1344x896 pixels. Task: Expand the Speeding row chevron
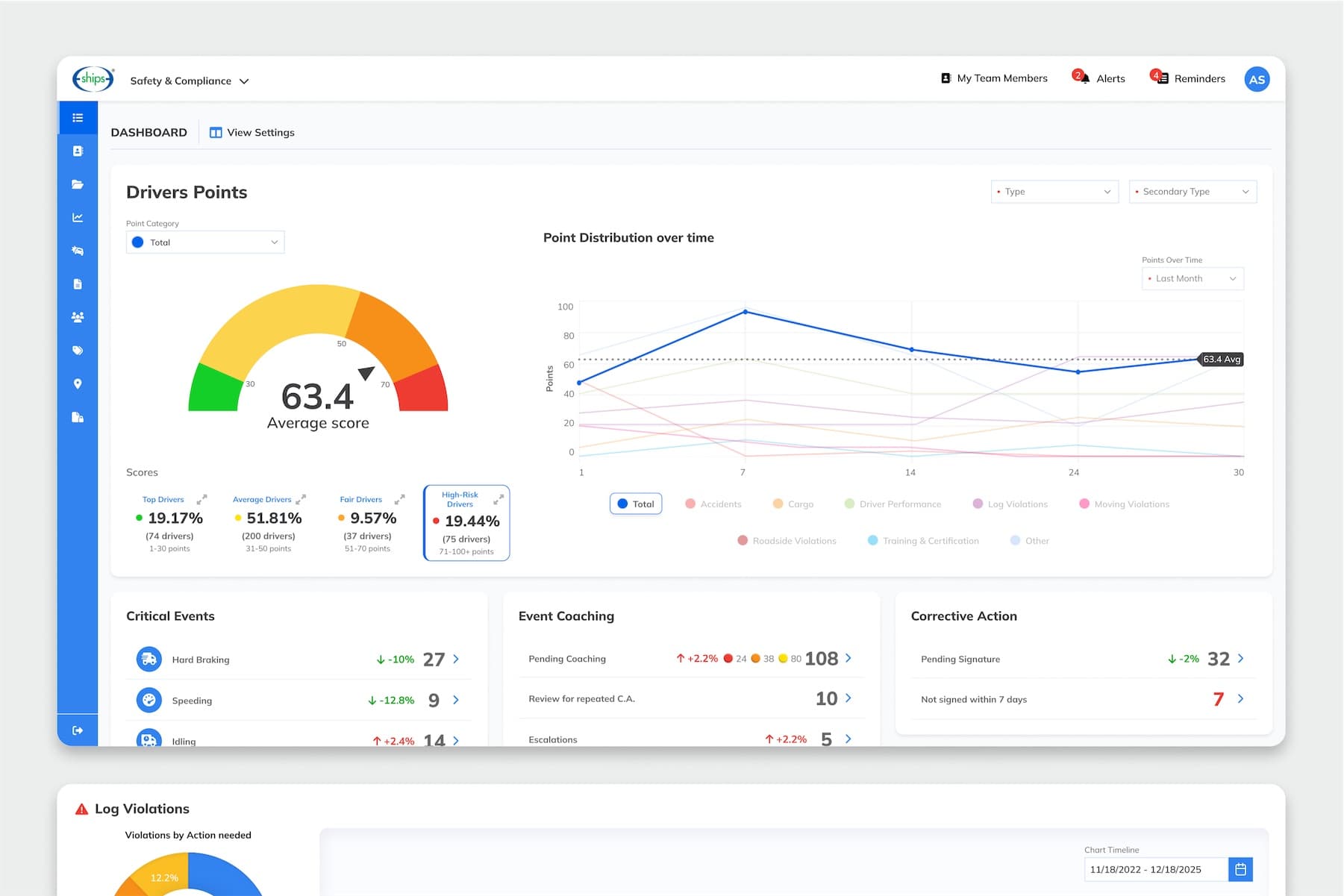(456, 700)
